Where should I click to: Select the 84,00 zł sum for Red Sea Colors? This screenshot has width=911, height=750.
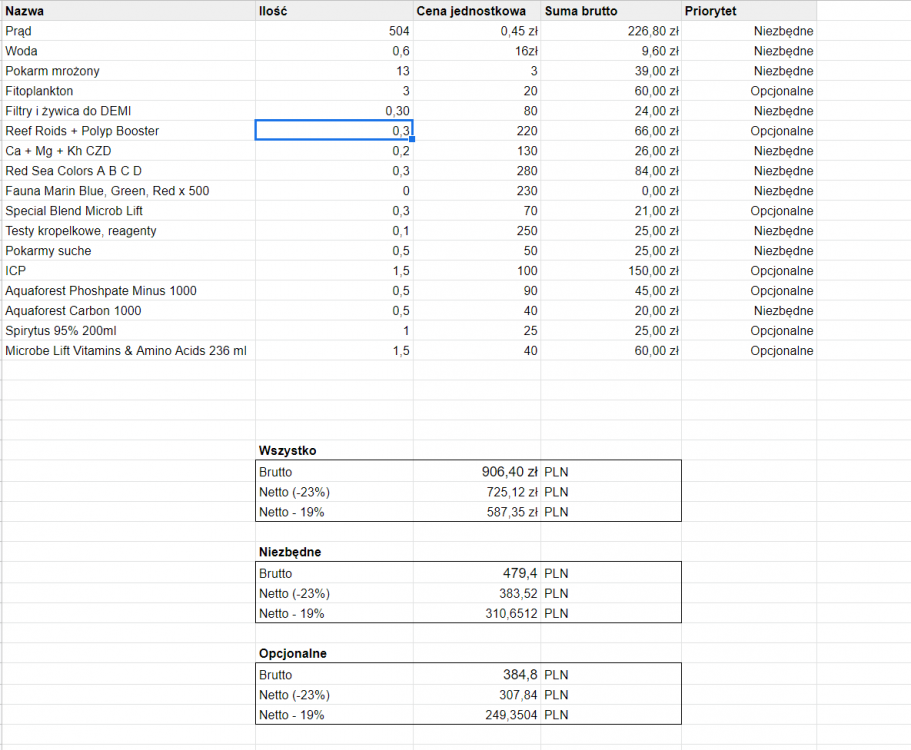[x=611, y=171]
